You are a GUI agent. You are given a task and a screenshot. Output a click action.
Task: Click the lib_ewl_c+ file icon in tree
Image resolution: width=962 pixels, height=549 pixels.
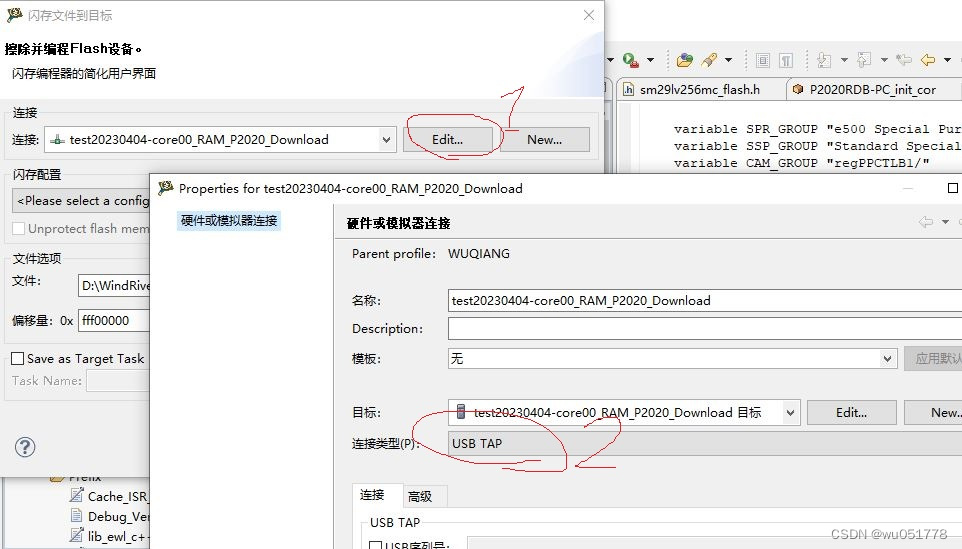click(77, 536)
